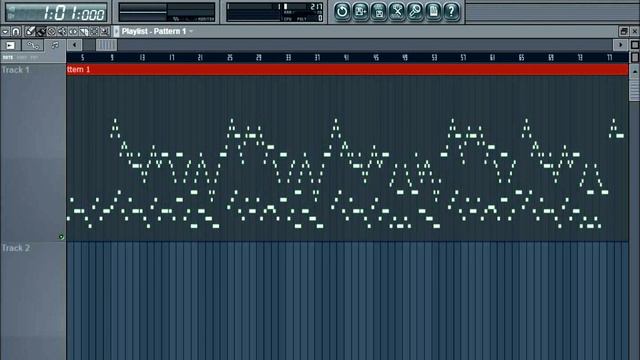Select the delete tool in playlist toolbar

(x=51, y=31)
